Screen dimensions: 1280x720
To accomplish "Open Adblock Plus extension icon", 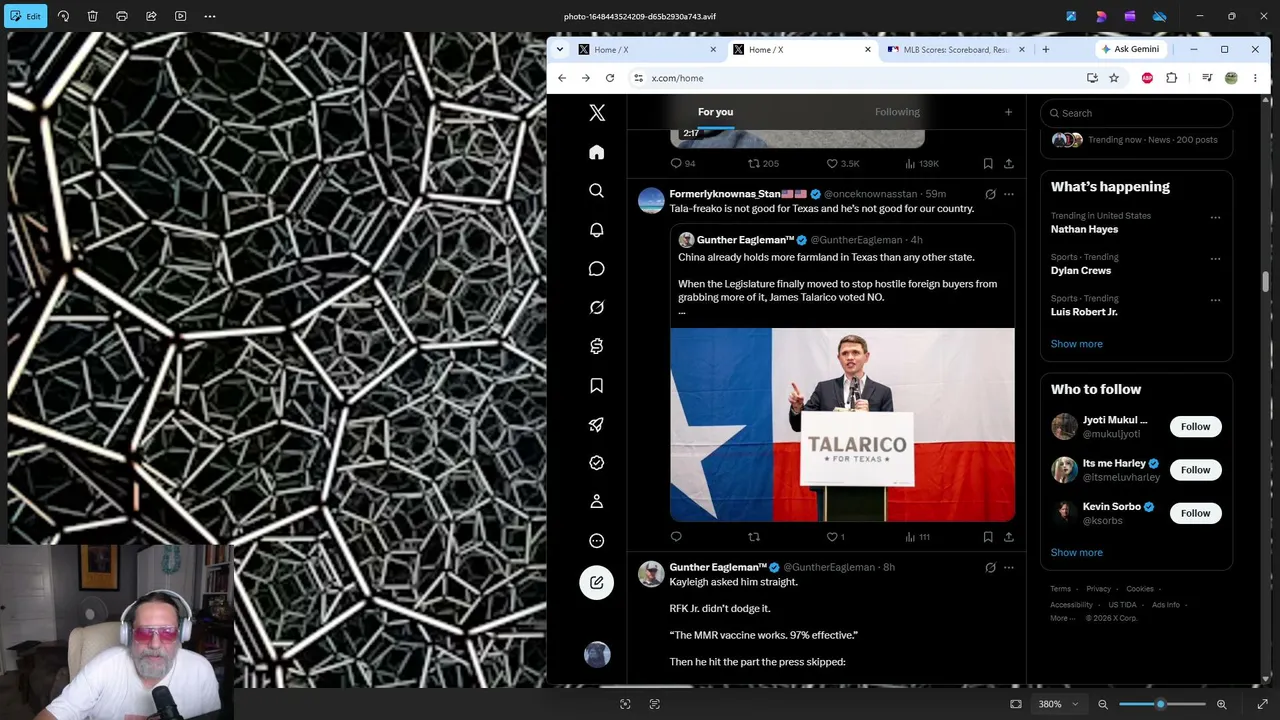I will click(1147, 78).
